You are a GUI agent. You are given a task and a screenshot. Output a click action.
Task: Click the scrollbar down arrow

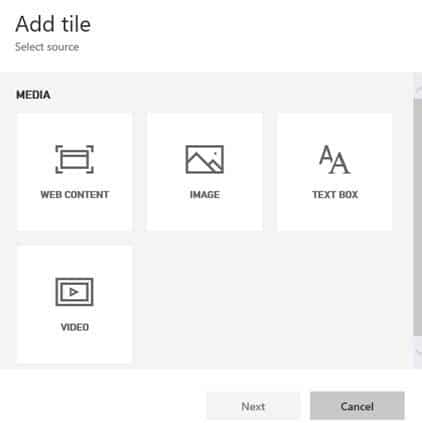click(x=418, y=351)
